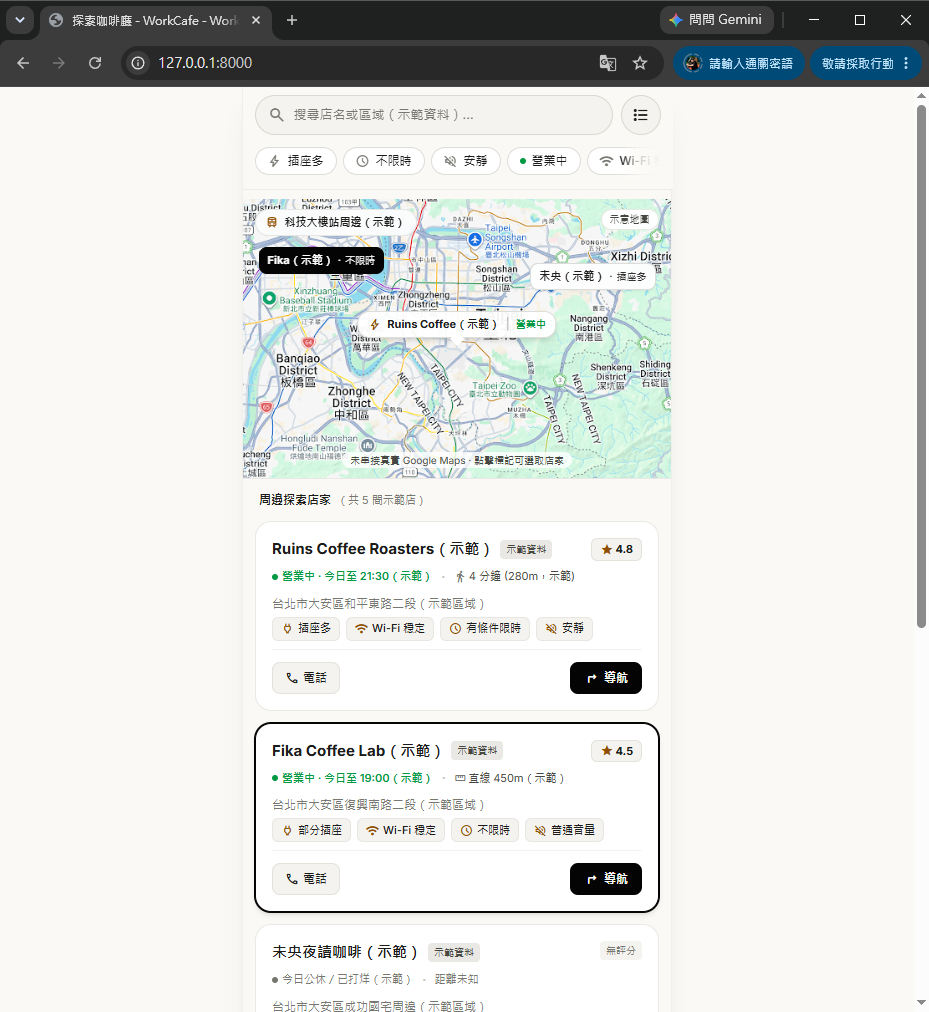Click the site information icon
929x1012 pixels.
[x=138, y=63]
